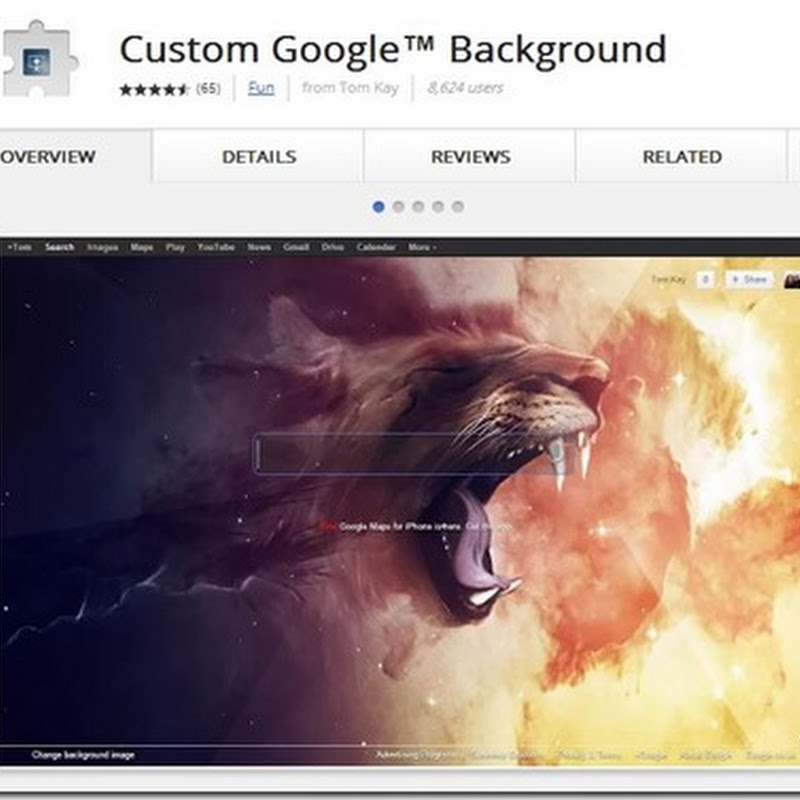Click the (65) ratings count
The width and height of the screenshot is (800, 800).
[x=208, y=89]
